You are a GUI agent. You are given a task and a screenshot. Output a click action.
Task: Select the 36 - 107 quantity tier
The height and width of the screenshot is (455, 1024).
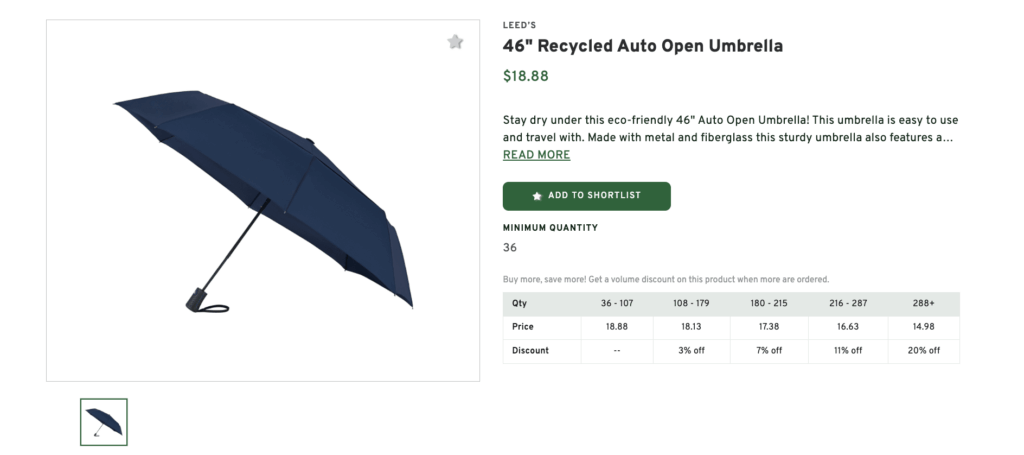(x=617, y=303)
